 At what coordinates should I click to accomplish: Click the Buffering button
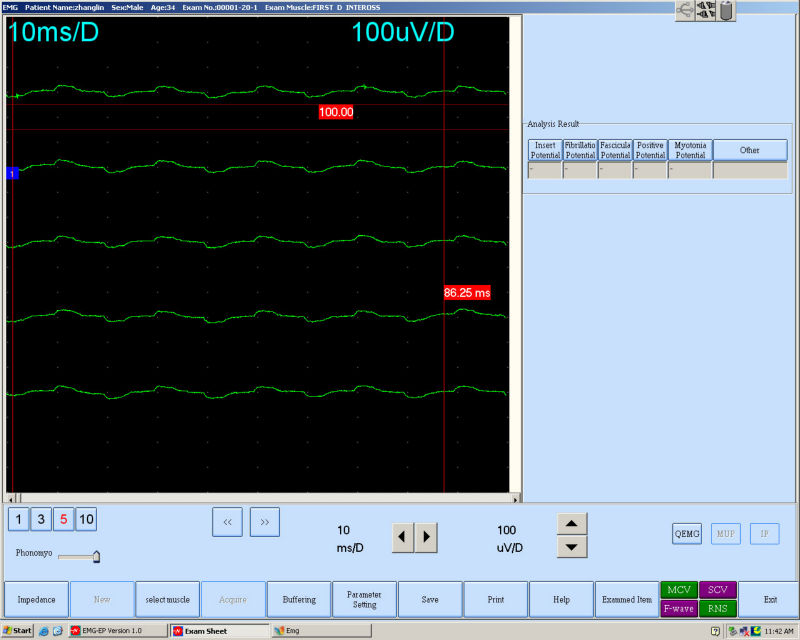(299, 600)
